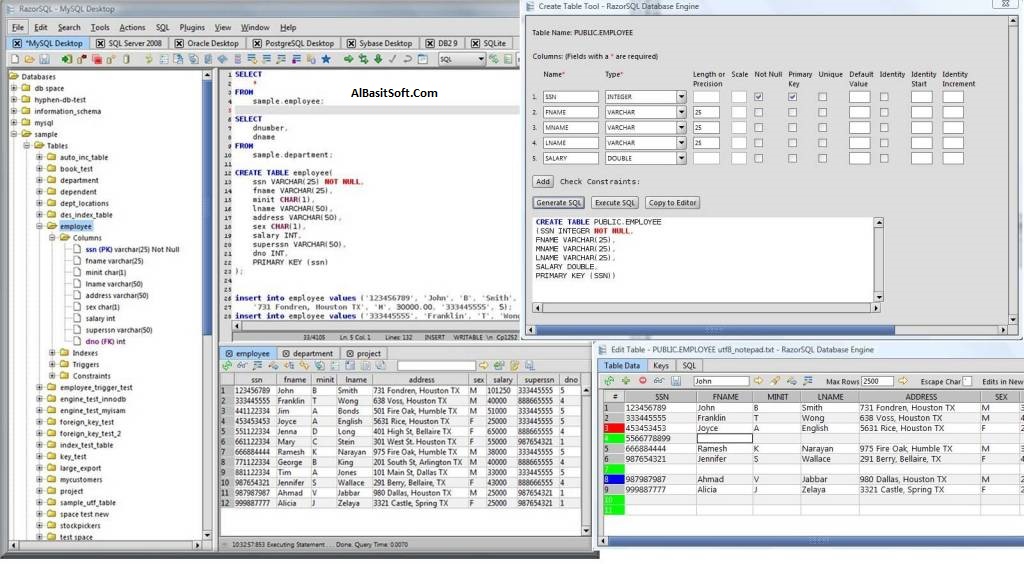
Task: Close the SQLite tab via its X icon
Action: point(475,43)
